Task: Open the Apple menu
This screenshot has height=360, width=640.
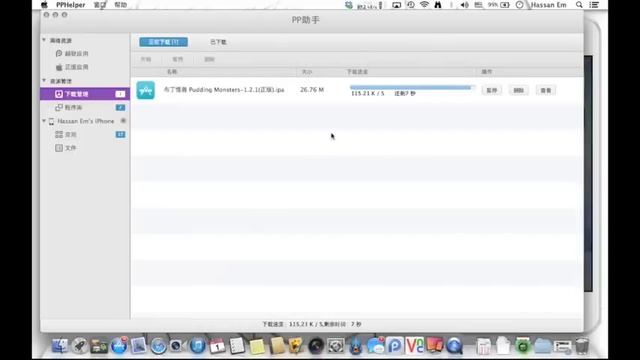Action: pyautogui.click(x=44, y=5)
